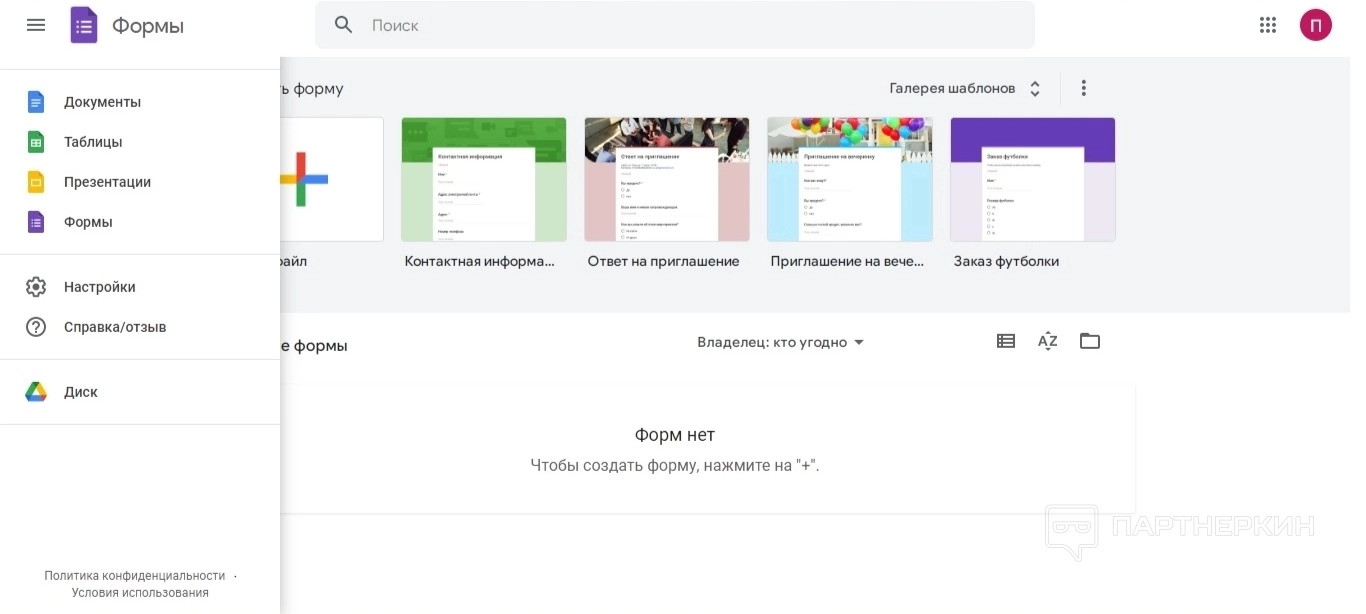Viewport: 1366px width, 614px height.
Task: Open Справка/отзыв menu item
Action: pos(140,327)
